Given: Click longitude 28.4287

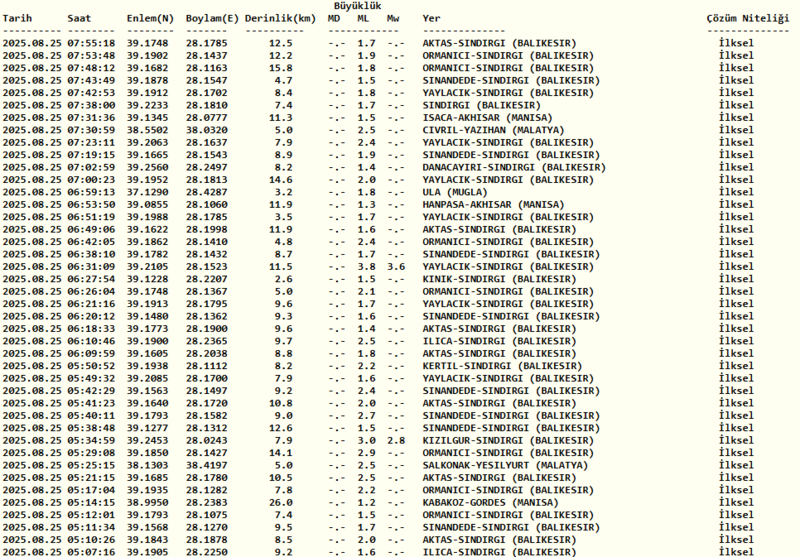Looking at the screenshot, I should [207, 192].
